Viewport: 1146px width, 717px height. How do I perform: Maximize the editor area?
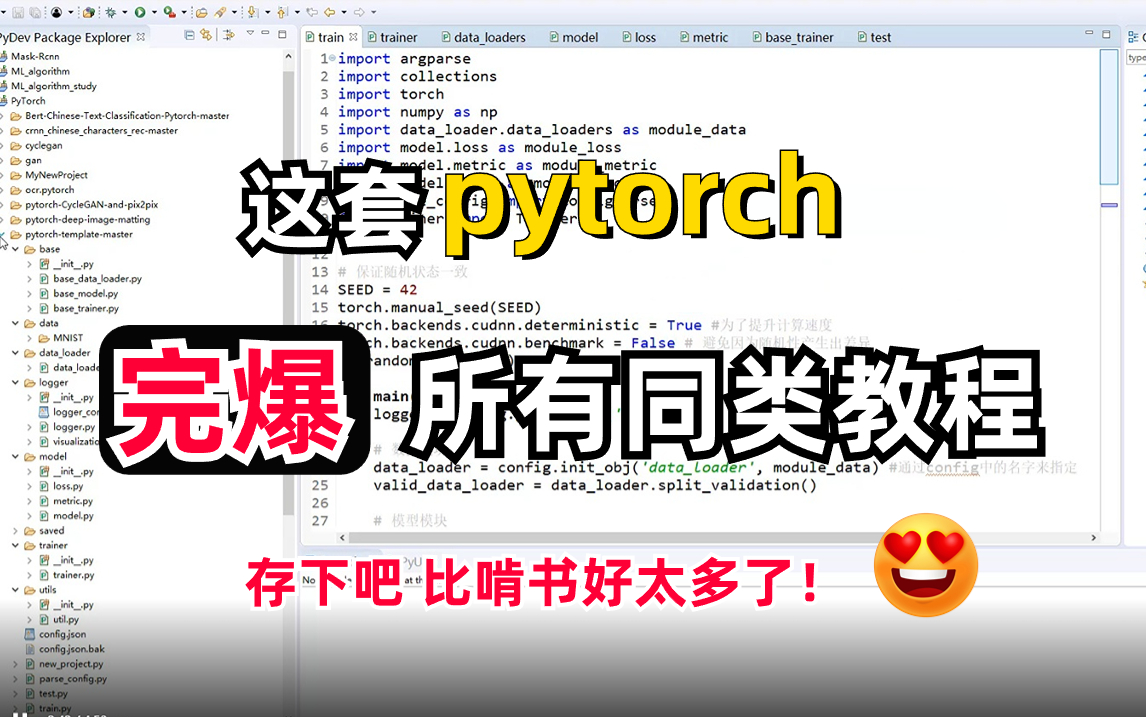click(x=1107, y=34)
